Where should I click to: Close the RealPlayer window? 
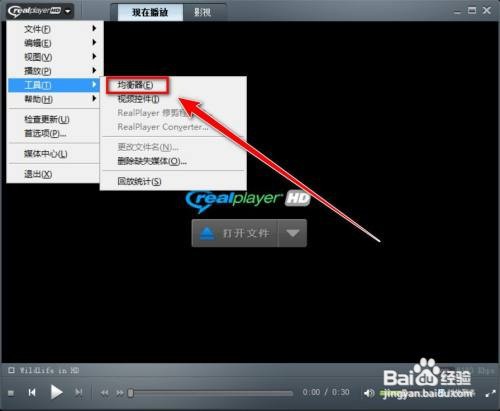tap(487, 11)
